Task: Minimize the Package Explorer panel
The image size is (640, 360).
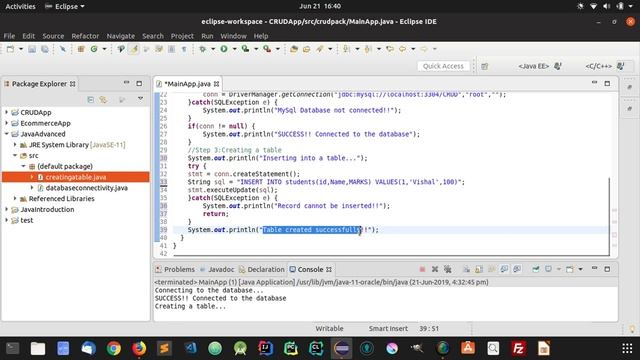Action: [127, 83]
